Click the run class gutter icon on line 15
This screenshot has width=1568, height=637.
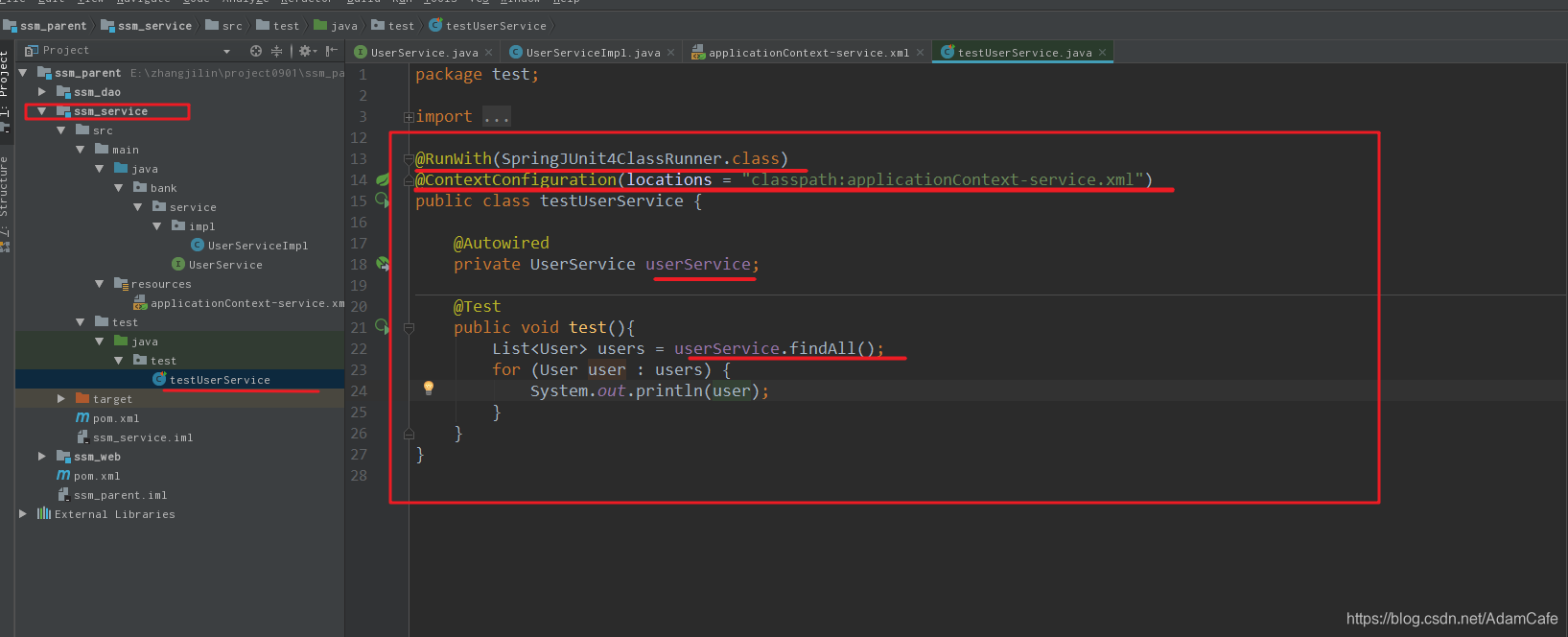point(383,201)
